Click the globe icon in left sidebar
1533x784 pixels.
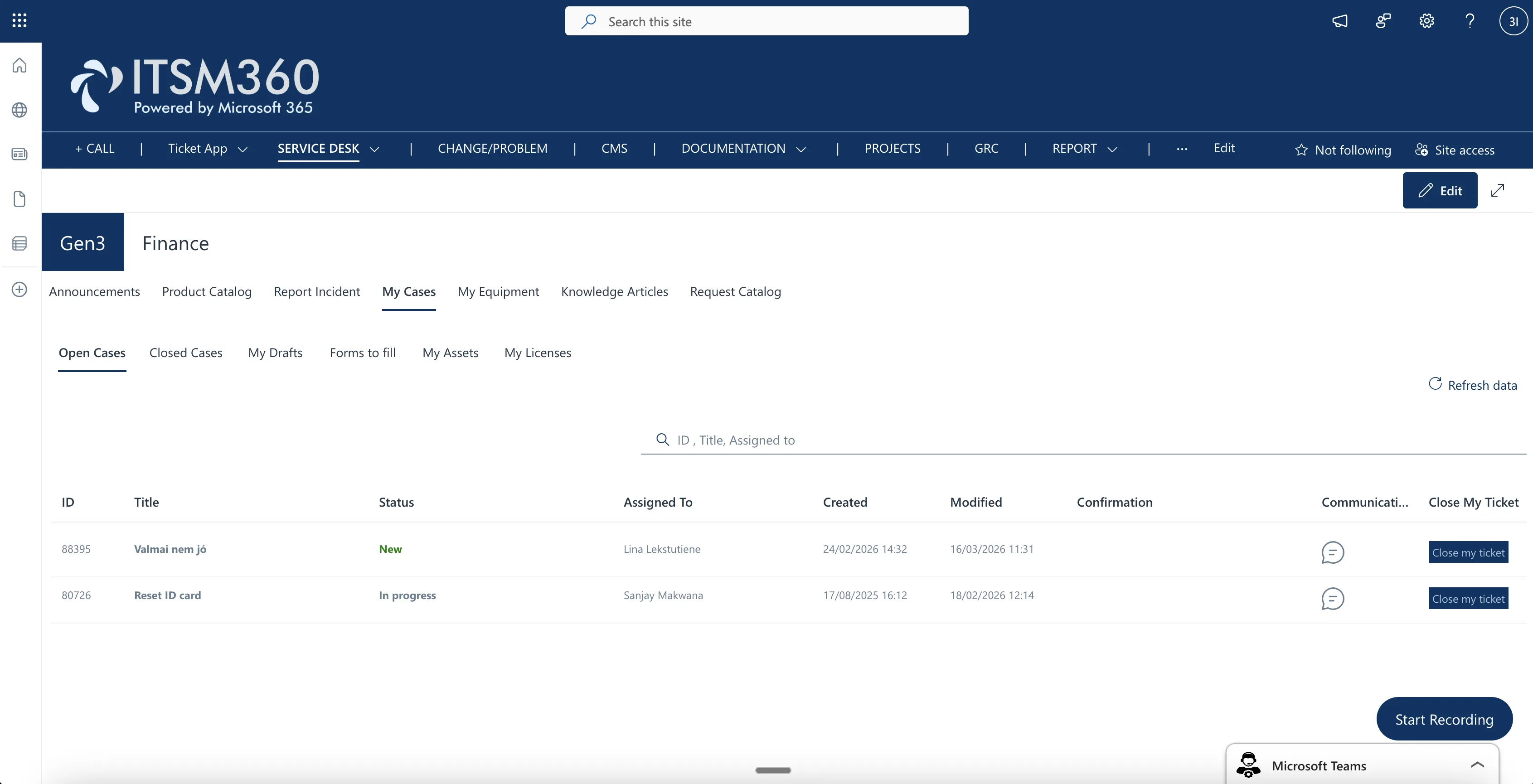coord(19,110)
